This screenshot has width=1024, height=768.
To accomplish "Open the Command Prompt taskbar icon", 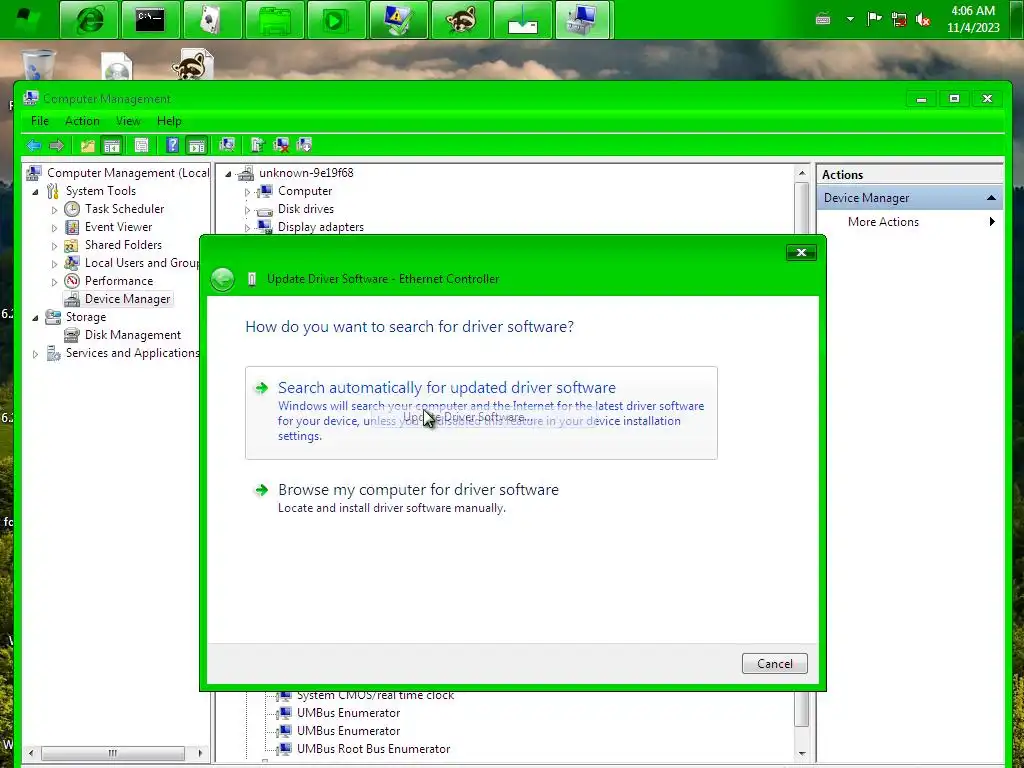I will point(150,20).
